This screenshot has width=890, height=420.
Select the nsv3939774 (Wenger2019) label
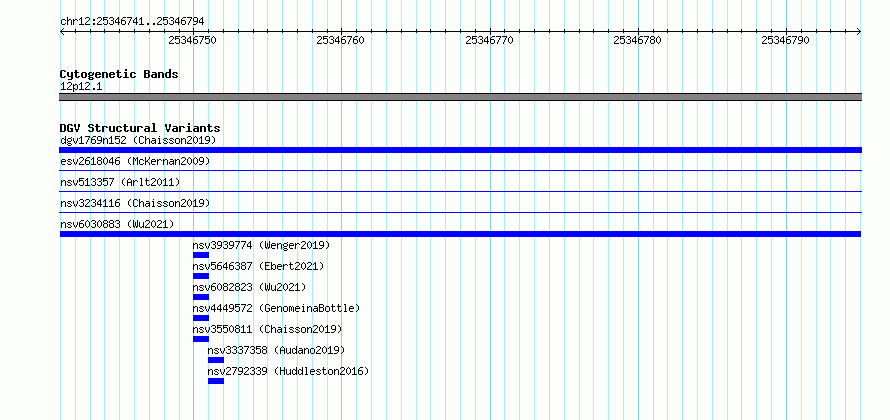(x=261, y=245)
